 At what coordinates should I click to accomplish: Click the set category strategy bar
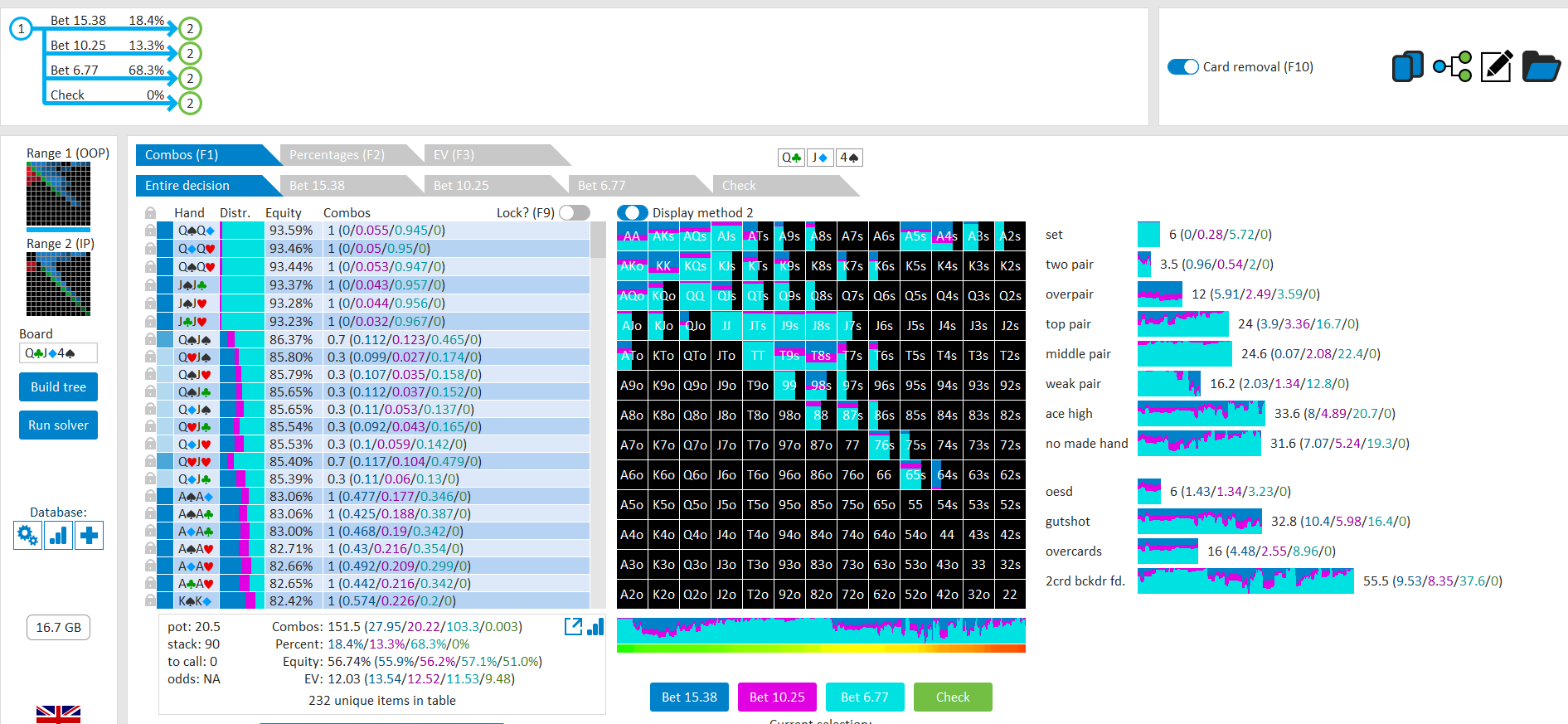(1148, 235)
